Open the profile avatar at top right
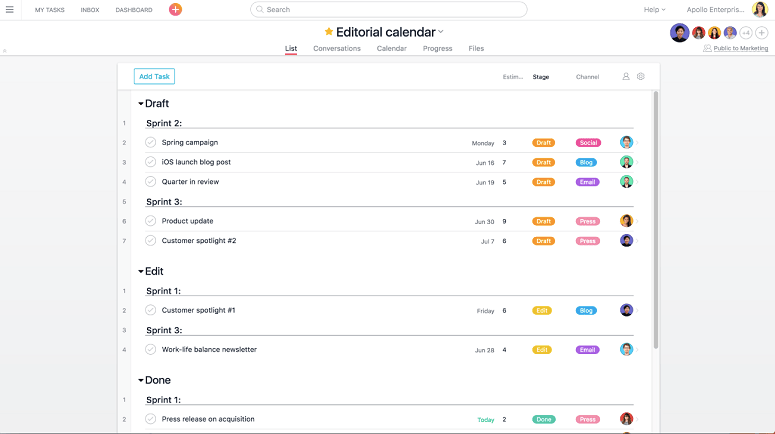Viewport: 775px width, 434px height. (x=760, y=10)
